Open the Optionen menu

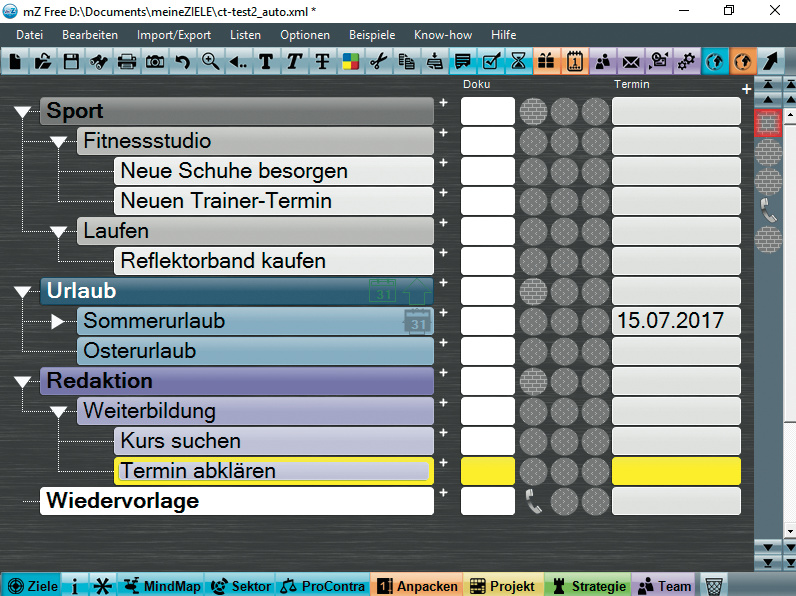pos(305,35)
